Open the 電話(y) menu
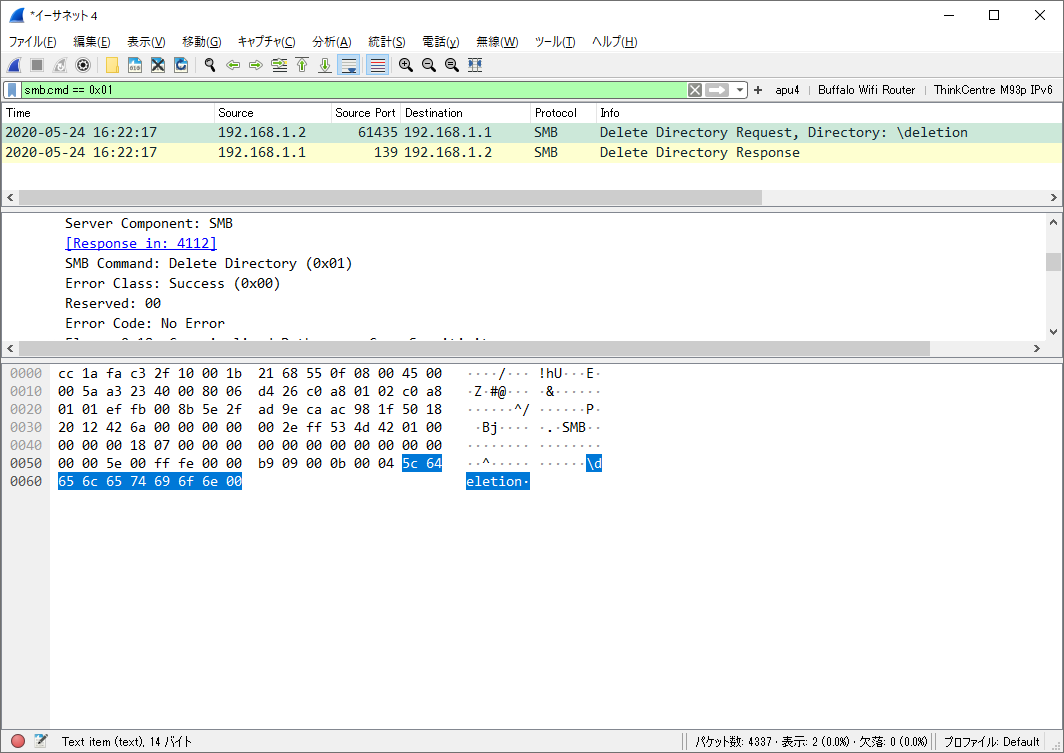 pyautogui.click(x=440, y=42)
